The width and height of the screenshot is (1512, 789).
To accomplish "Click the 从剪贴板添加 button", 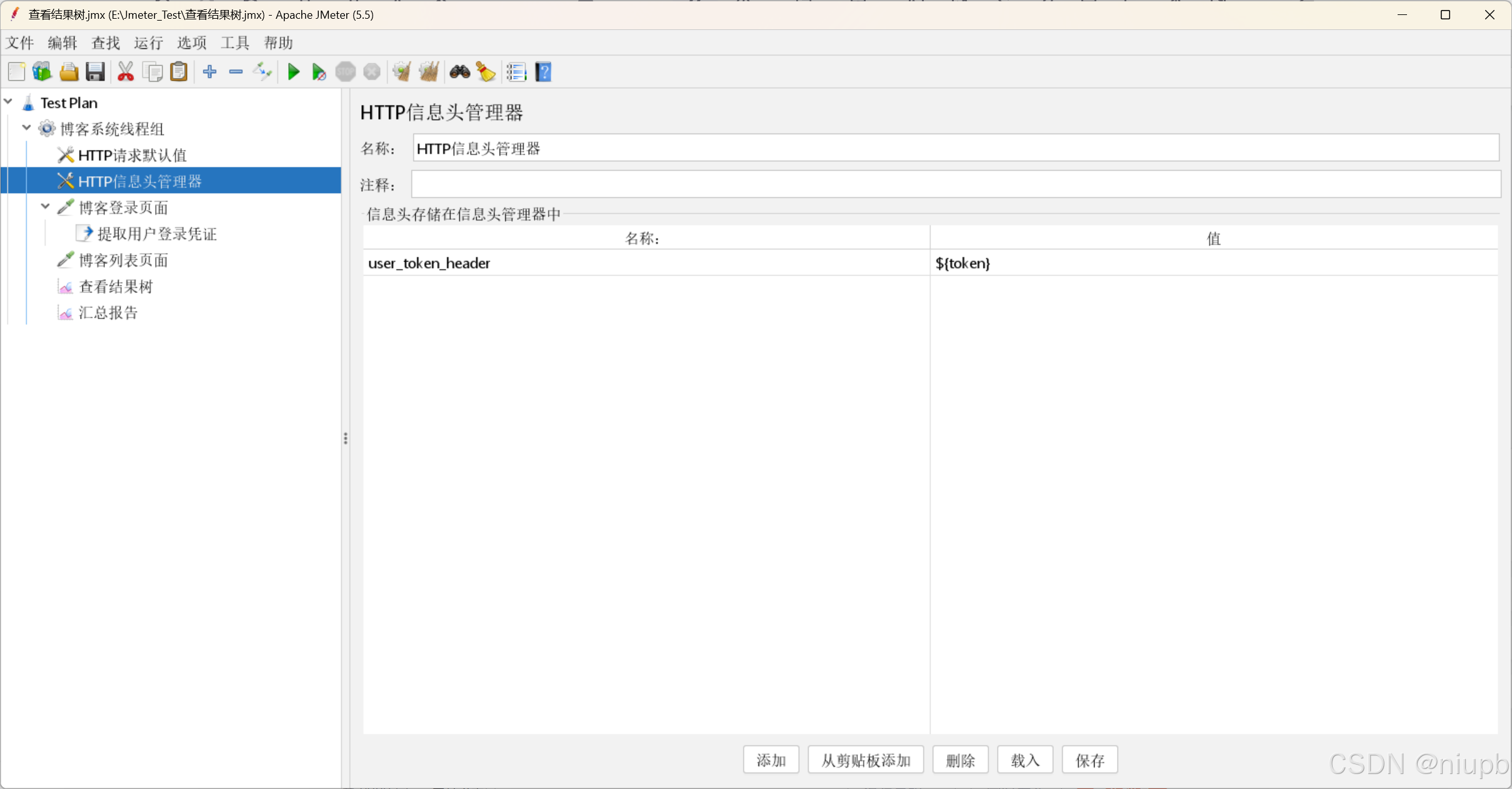I will tap(865, 760).
